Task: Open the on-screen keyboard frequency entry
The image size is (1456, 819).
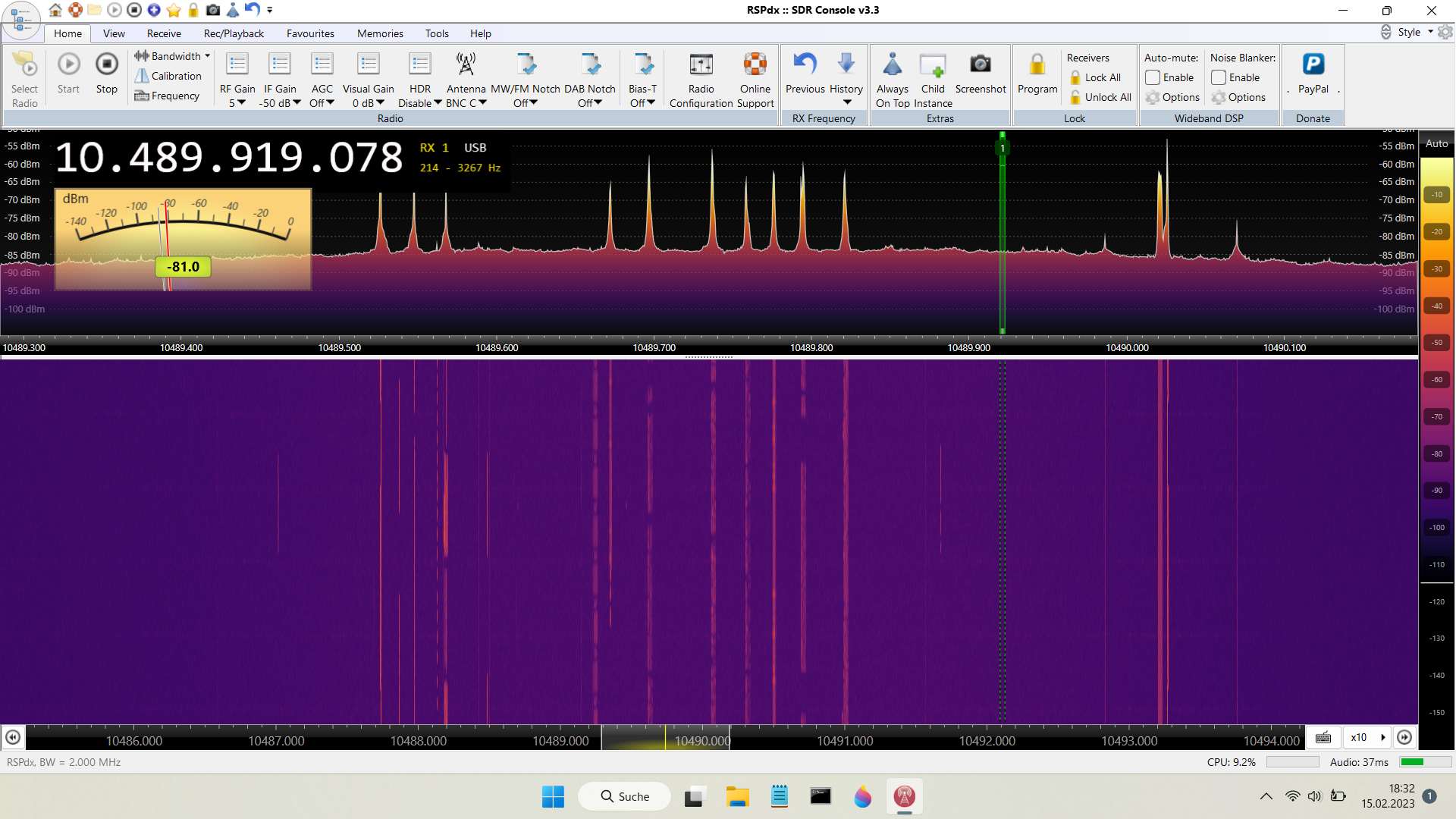Action: 1323,737
